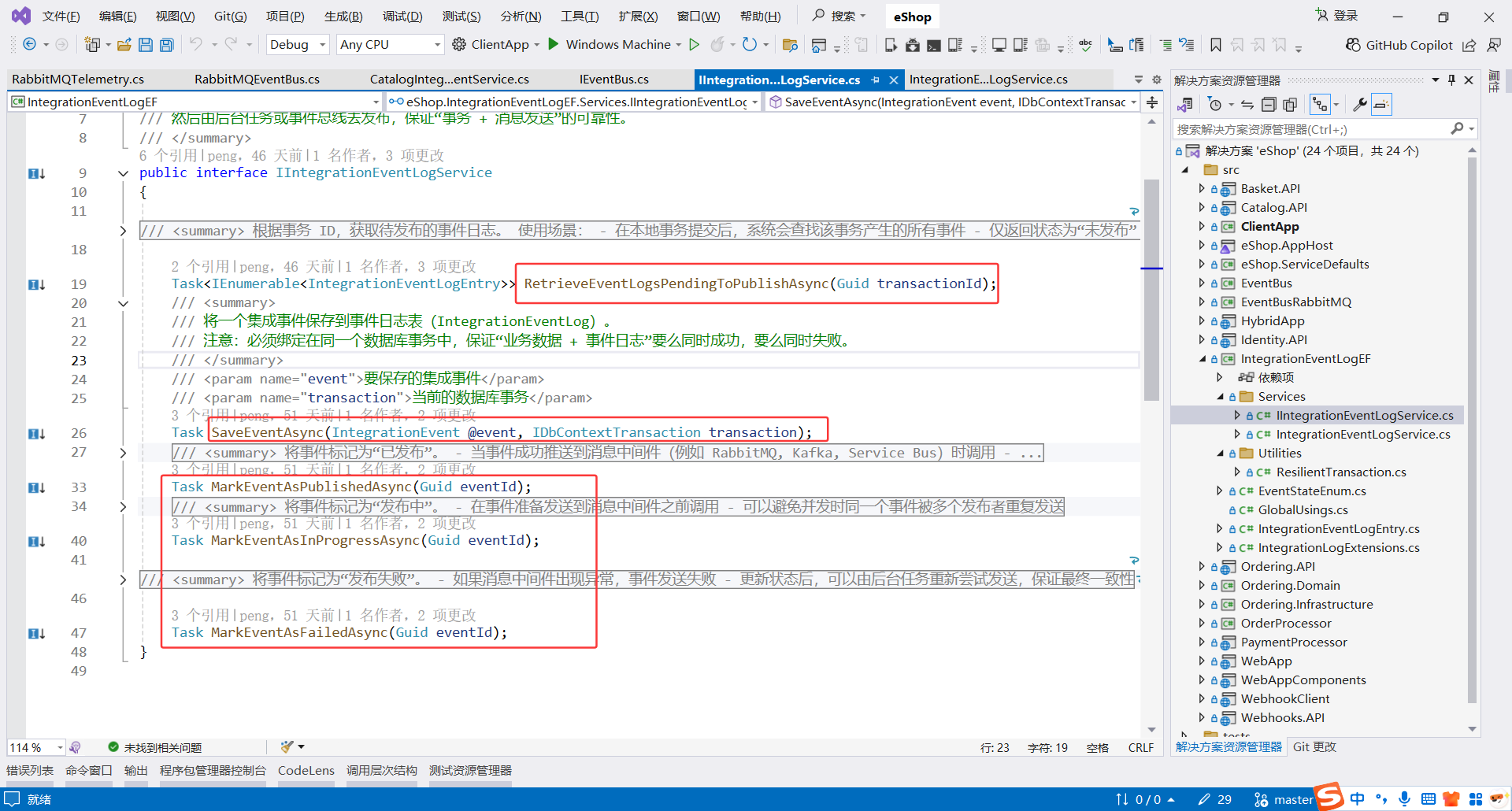
Task: Open the 文件(F) menu
Action: tap(61, 17)
